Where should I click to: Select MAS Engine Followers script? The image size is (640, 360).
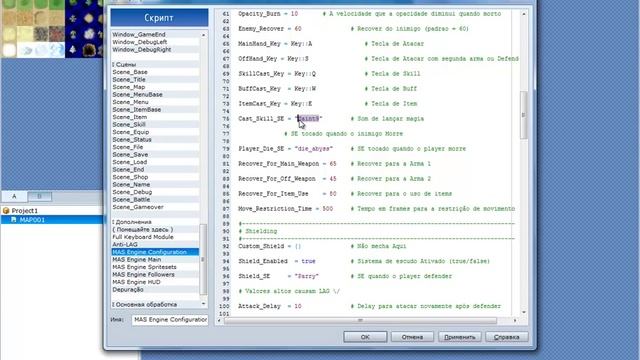[156, 275]
